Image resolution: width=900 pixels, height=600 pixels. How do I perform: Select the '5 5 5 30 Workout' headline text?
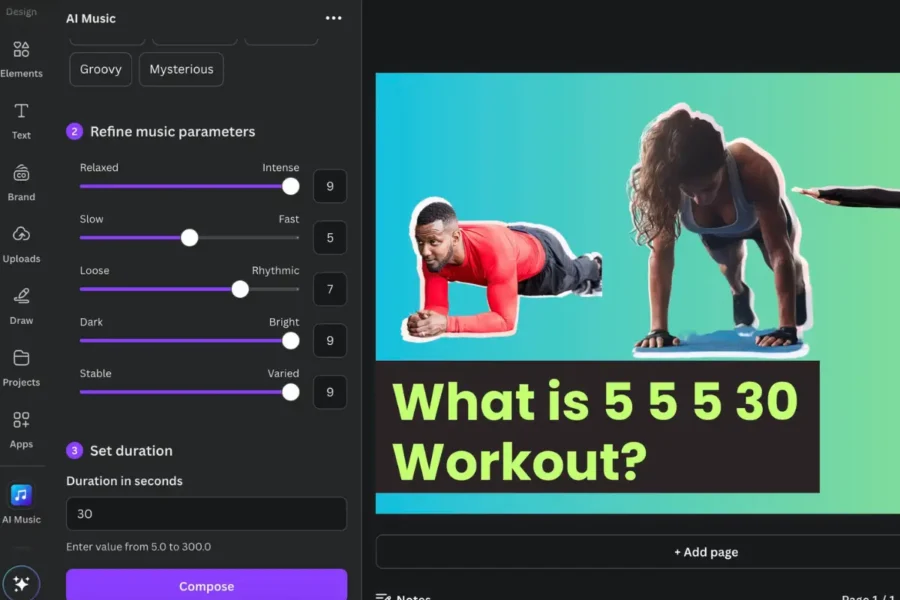(x=595, y=431)
